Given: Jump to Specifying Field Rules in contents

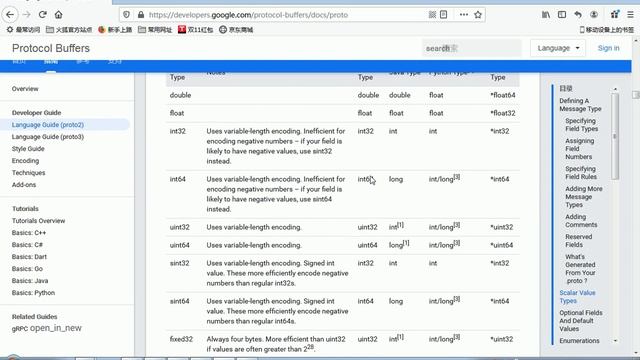Looking at the screenshot, I should coord(581,173).
